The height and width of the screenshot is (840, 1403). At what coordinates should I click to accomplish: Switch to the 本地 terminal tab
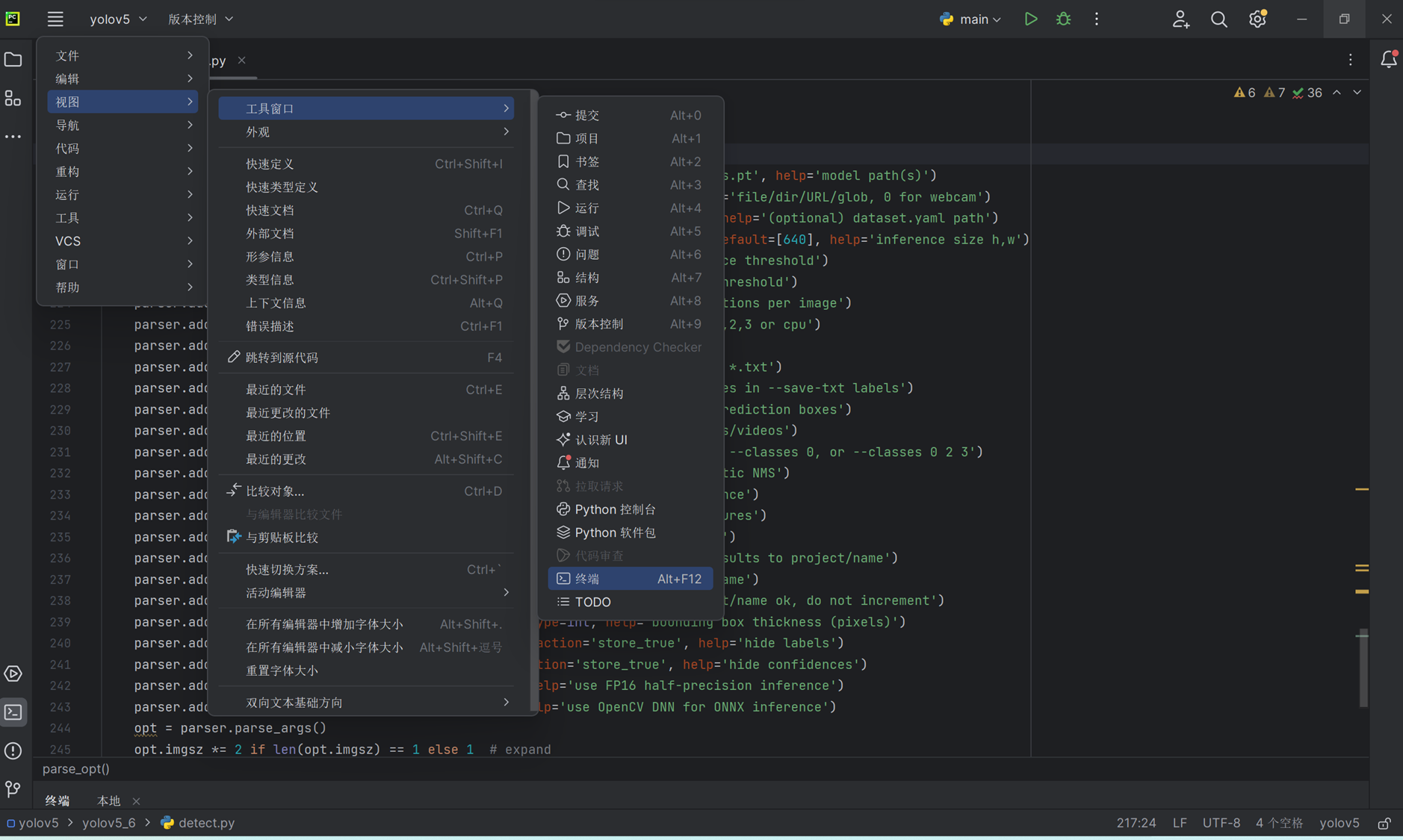click(x=108, y=800)
